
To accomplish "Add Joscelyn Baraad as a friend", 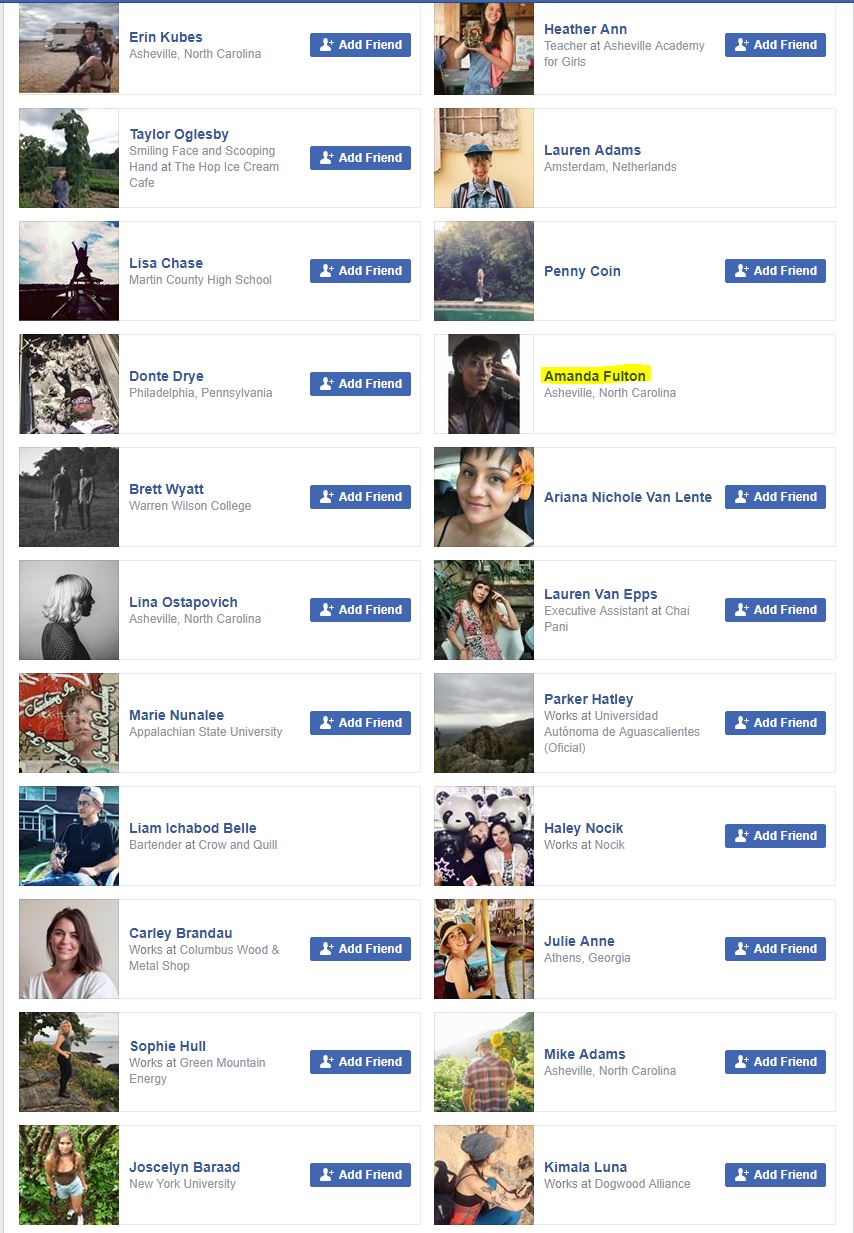I will (x=360, y=1175).
